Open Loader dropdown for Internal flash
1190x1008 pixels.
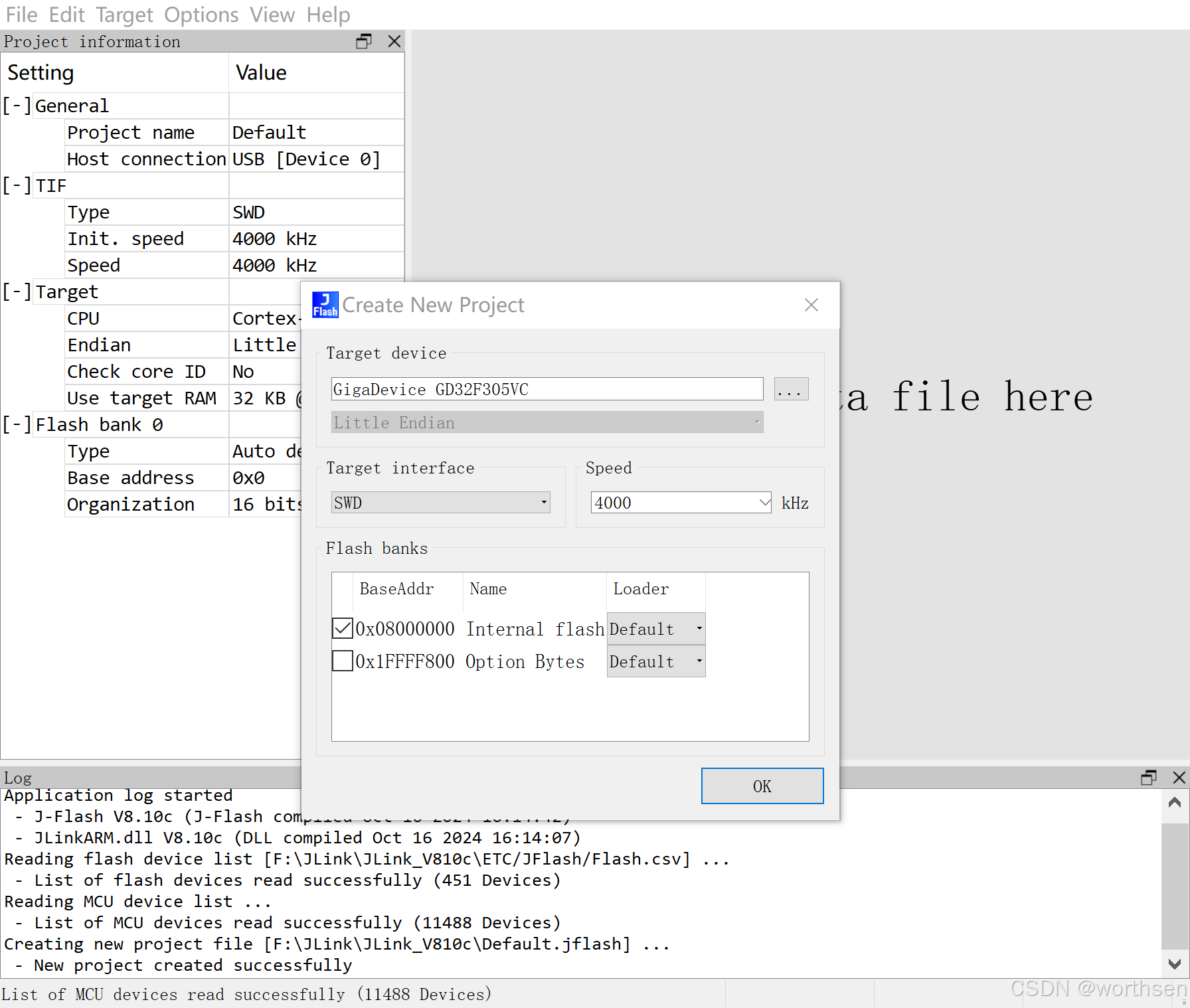click(x=656, y=629)
